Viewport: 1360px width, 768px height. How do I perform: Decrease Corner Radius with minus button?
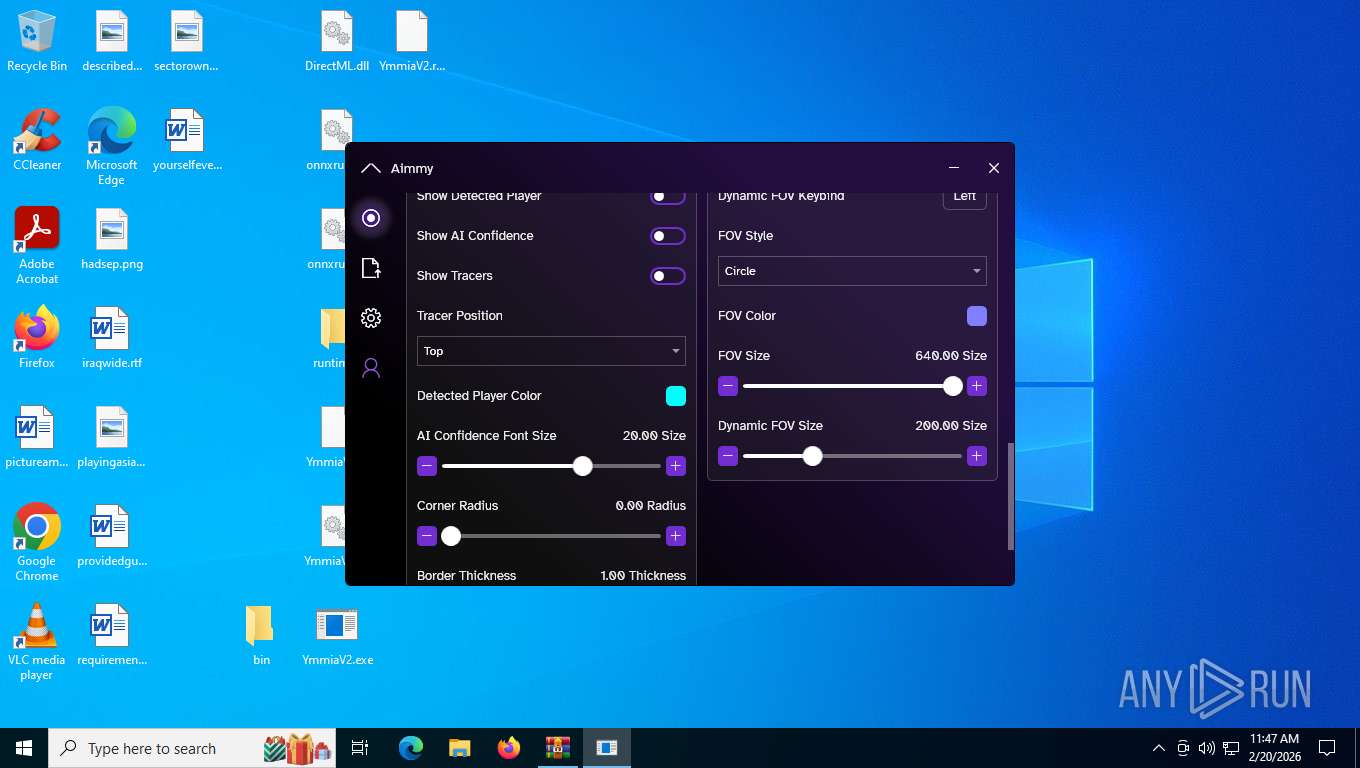[x=427, y=536]
